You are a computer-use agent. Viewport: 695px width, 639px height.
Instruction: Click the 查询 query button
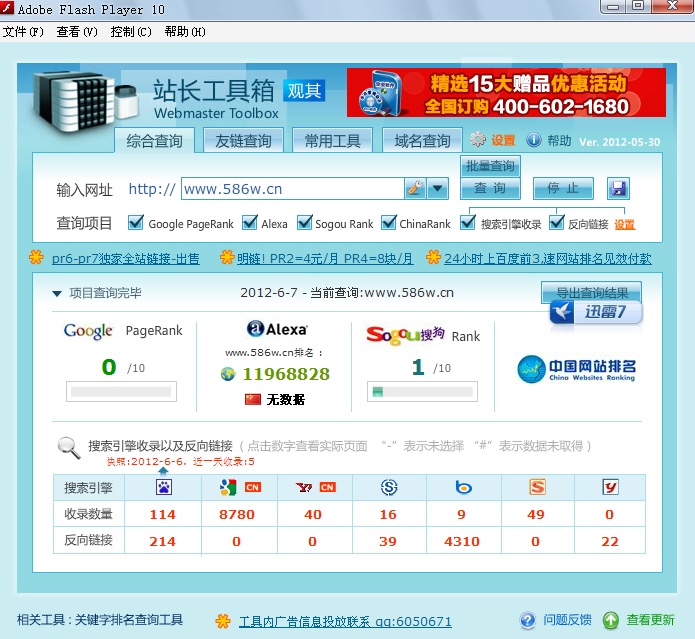[x=490, y=188]
